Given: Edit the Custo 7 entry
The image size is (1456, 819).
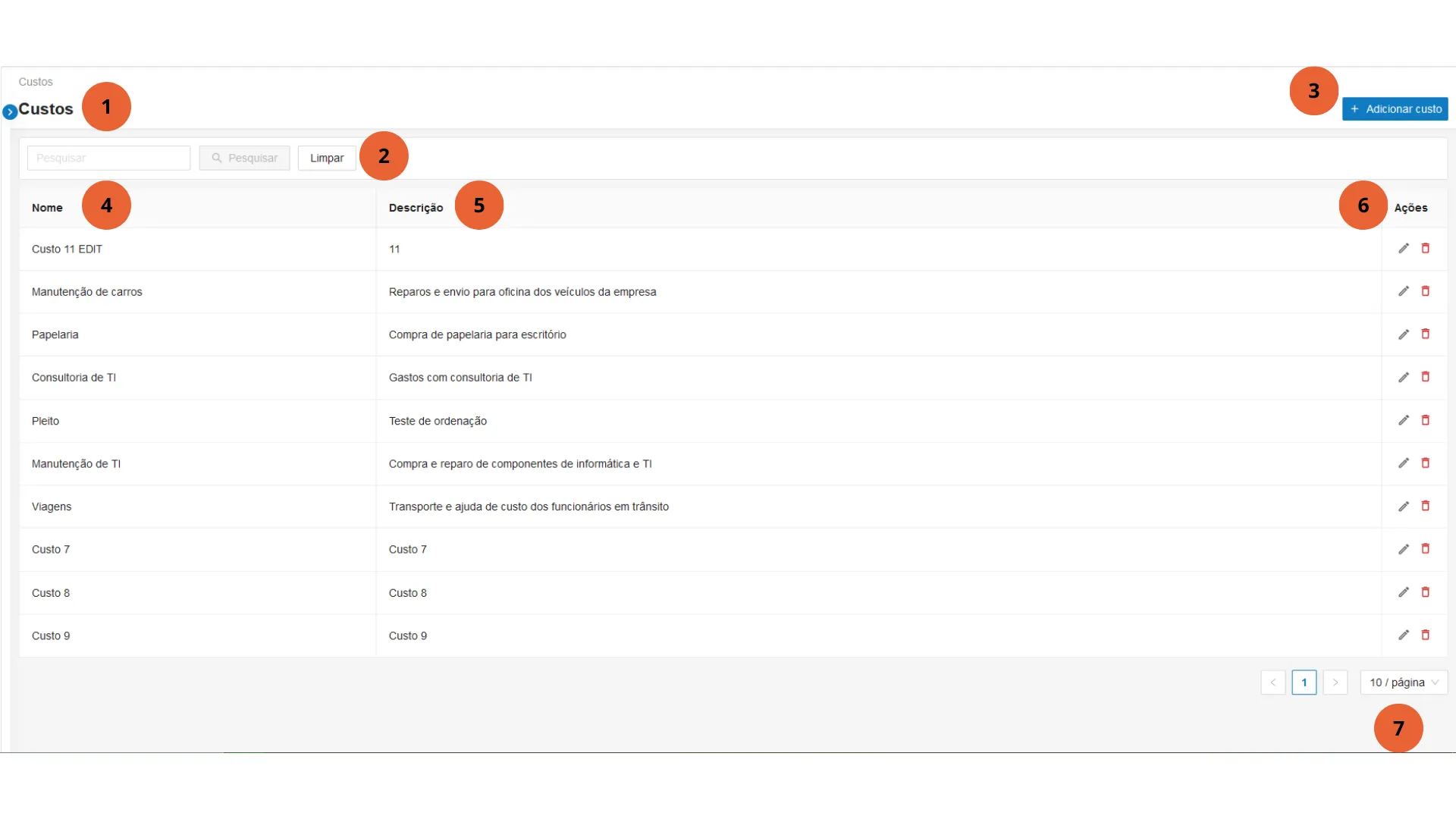Looking at the screenshot, I should 1404,549.
